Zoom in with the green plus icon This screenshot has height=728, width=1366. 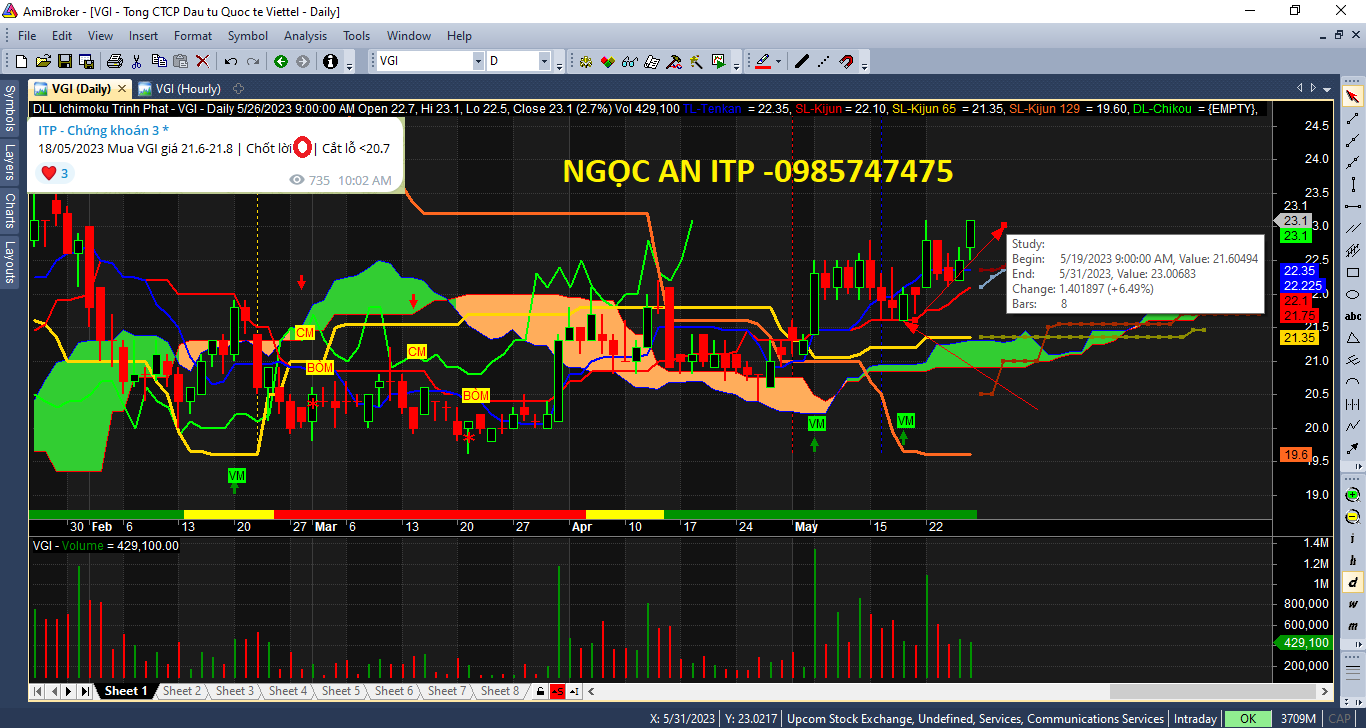[x=1353, y=494]
